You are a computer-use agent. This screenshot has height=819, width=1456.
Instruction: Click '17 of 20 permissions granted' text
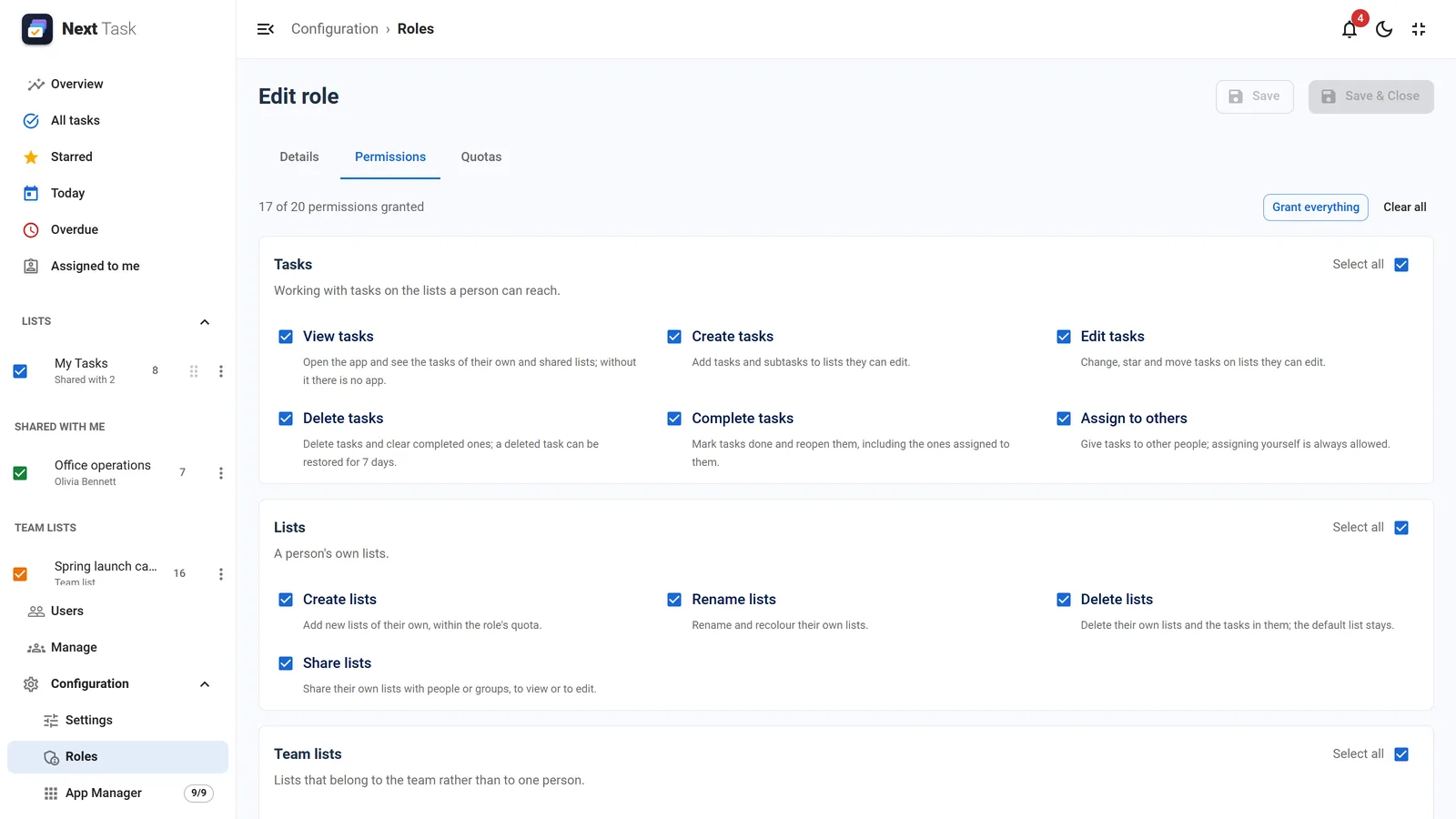pyautogui.click(x=341, y=207)
